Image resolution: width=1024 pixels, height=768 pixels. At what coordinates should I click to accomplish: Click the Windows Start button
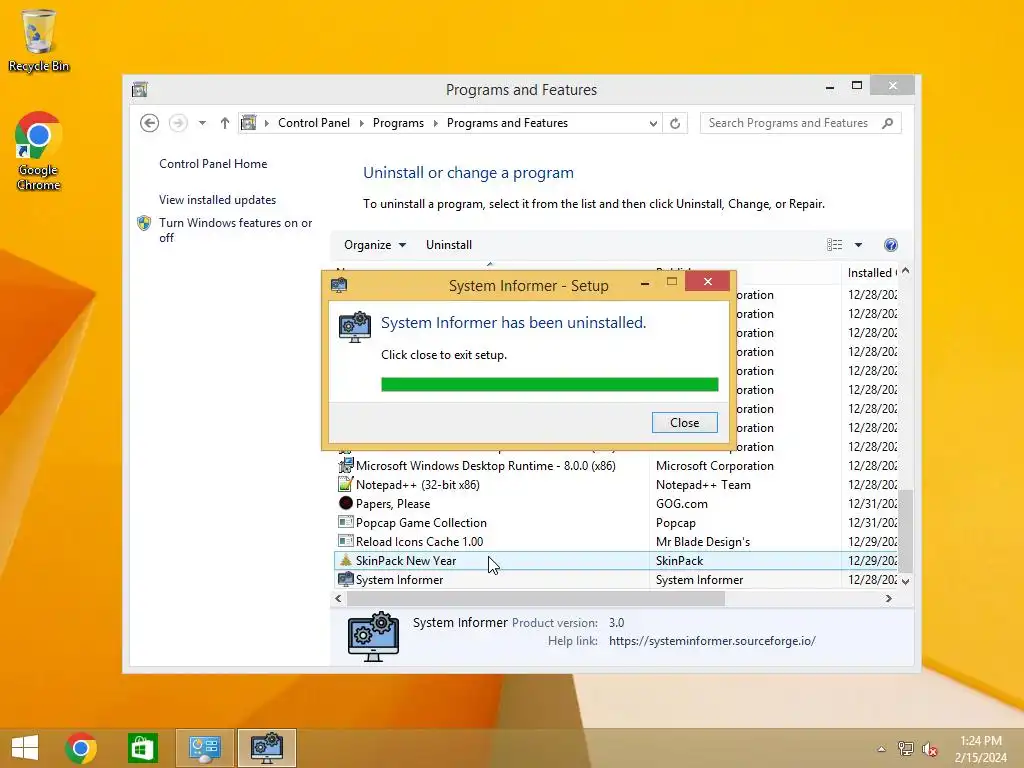coord(25,748)
